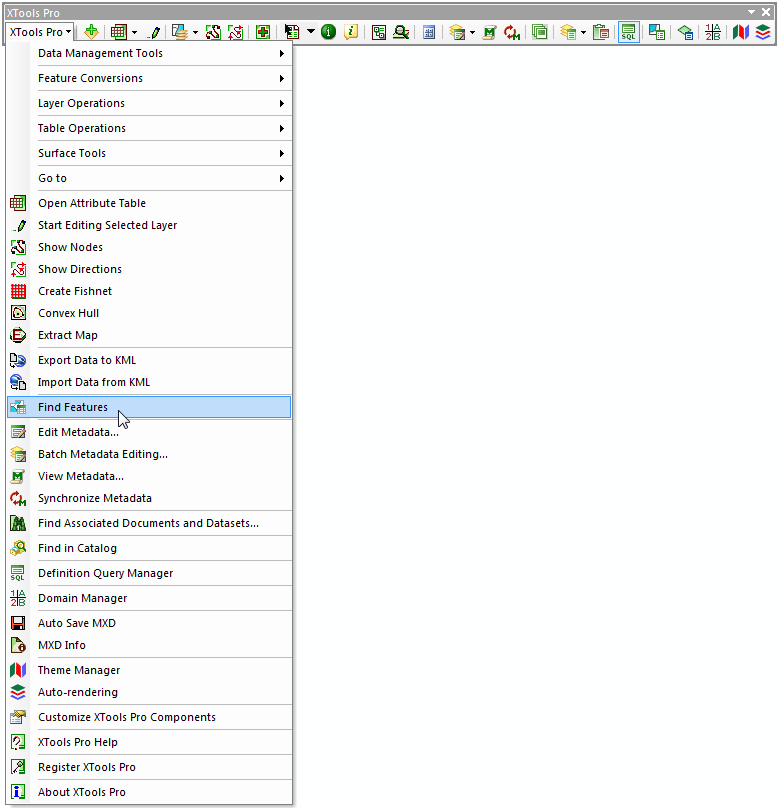Image resolution: width=779 pixels, height=808 pixels.
Task: Click the Theme Manager toolbar icon
Action: [x=740, y=32]
